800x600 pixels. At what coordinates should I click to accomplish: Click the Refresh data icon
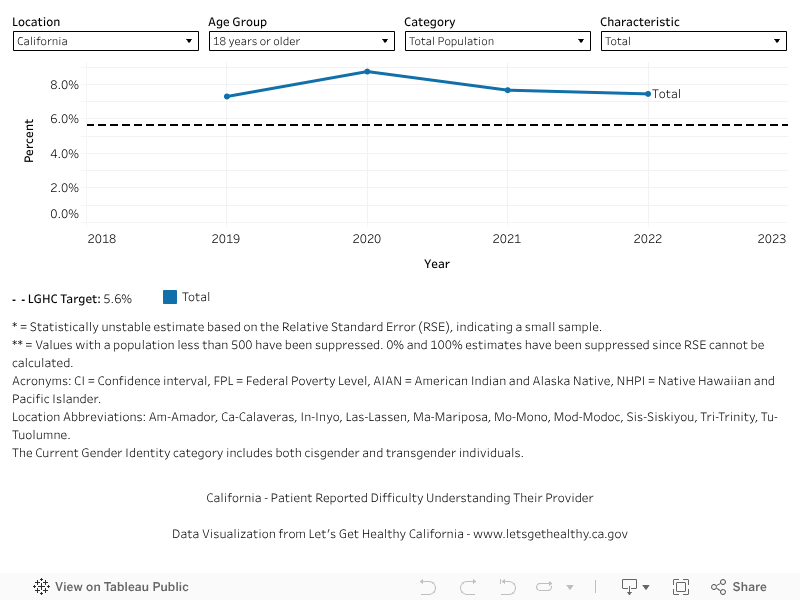545,587
